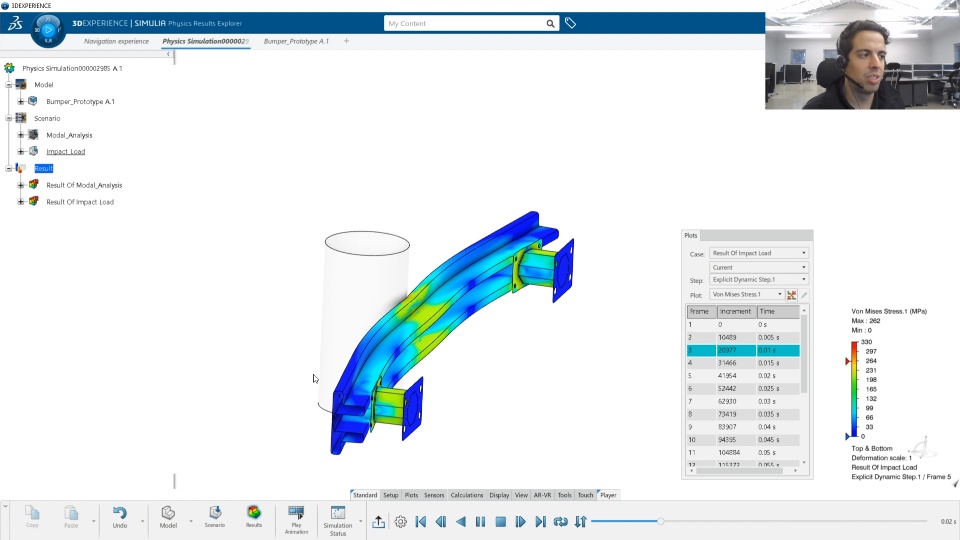Switch to Navigation experience tab
The width and height of the screenshot is (960, 540).
point(116,41)
